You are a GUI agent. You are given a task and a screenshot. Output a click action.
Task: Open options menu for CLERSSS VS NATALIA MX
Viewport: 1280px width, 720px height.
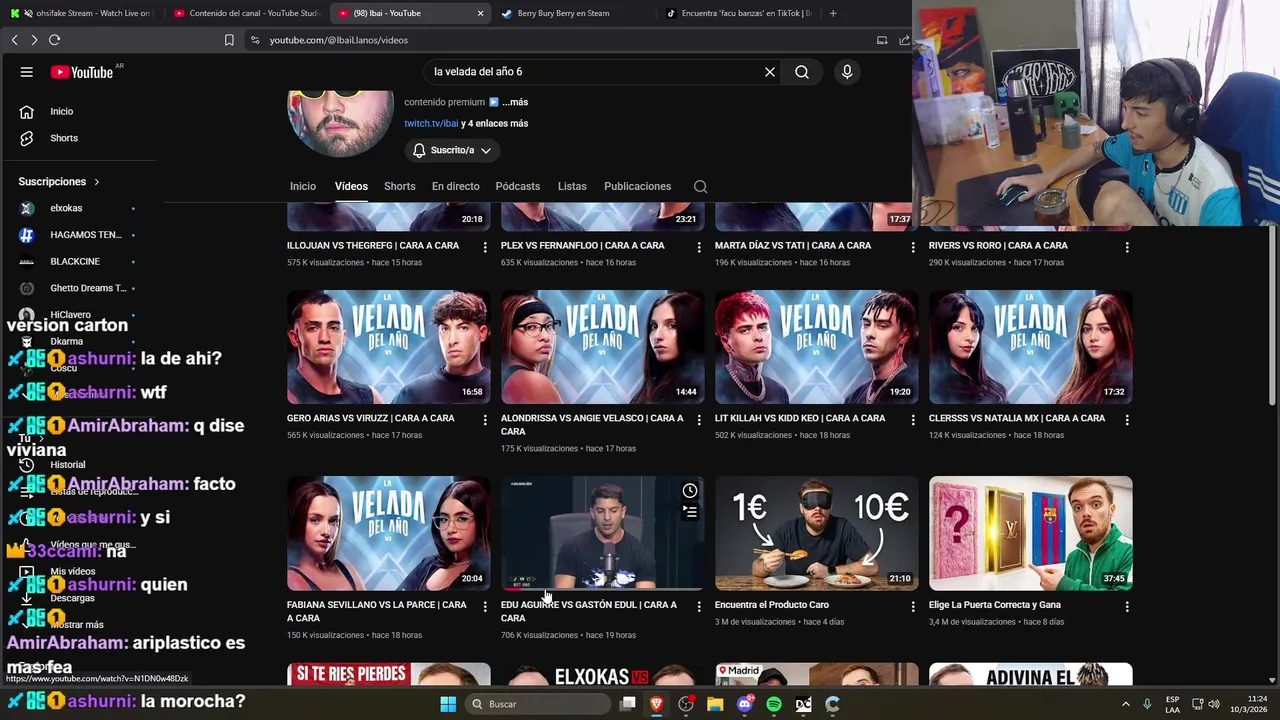coord(1127,420)
